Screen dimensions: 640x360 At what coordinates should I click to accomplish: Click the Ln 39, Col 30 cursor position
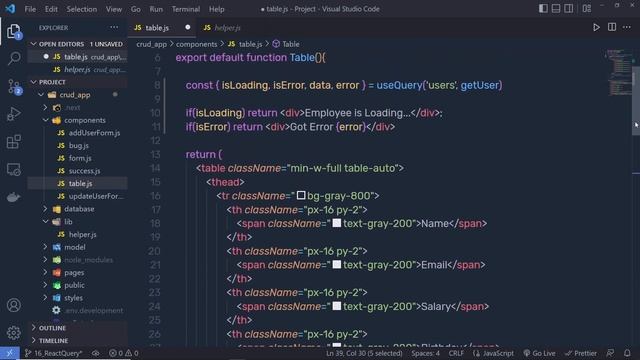(364, 353)
